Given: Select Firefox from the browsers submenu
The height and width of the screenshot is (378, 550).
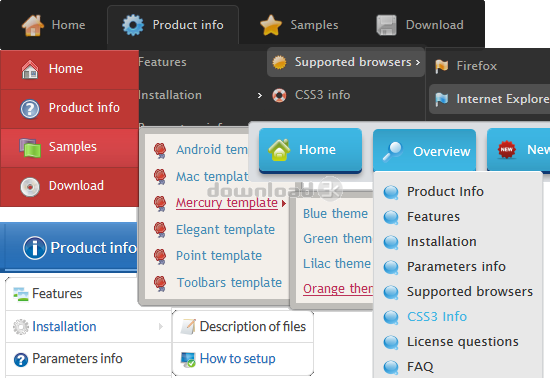Looking at the screenshot, I should [476, 66].
